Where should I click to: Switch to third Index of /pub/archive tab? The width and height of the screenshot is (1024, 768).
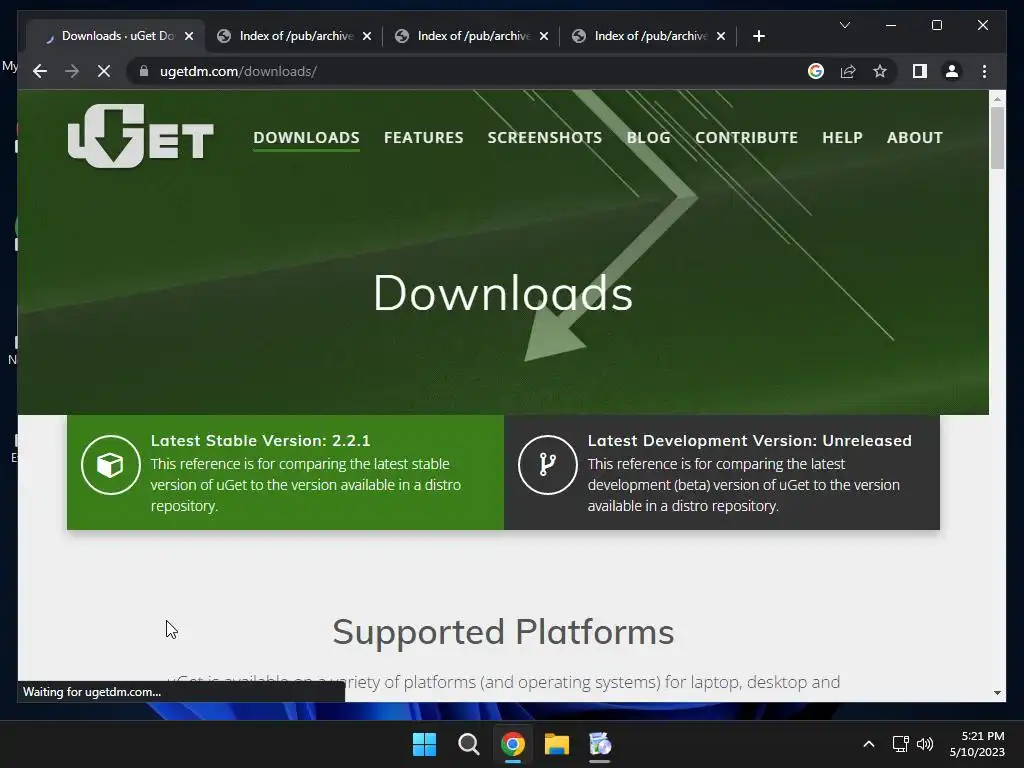473,36
